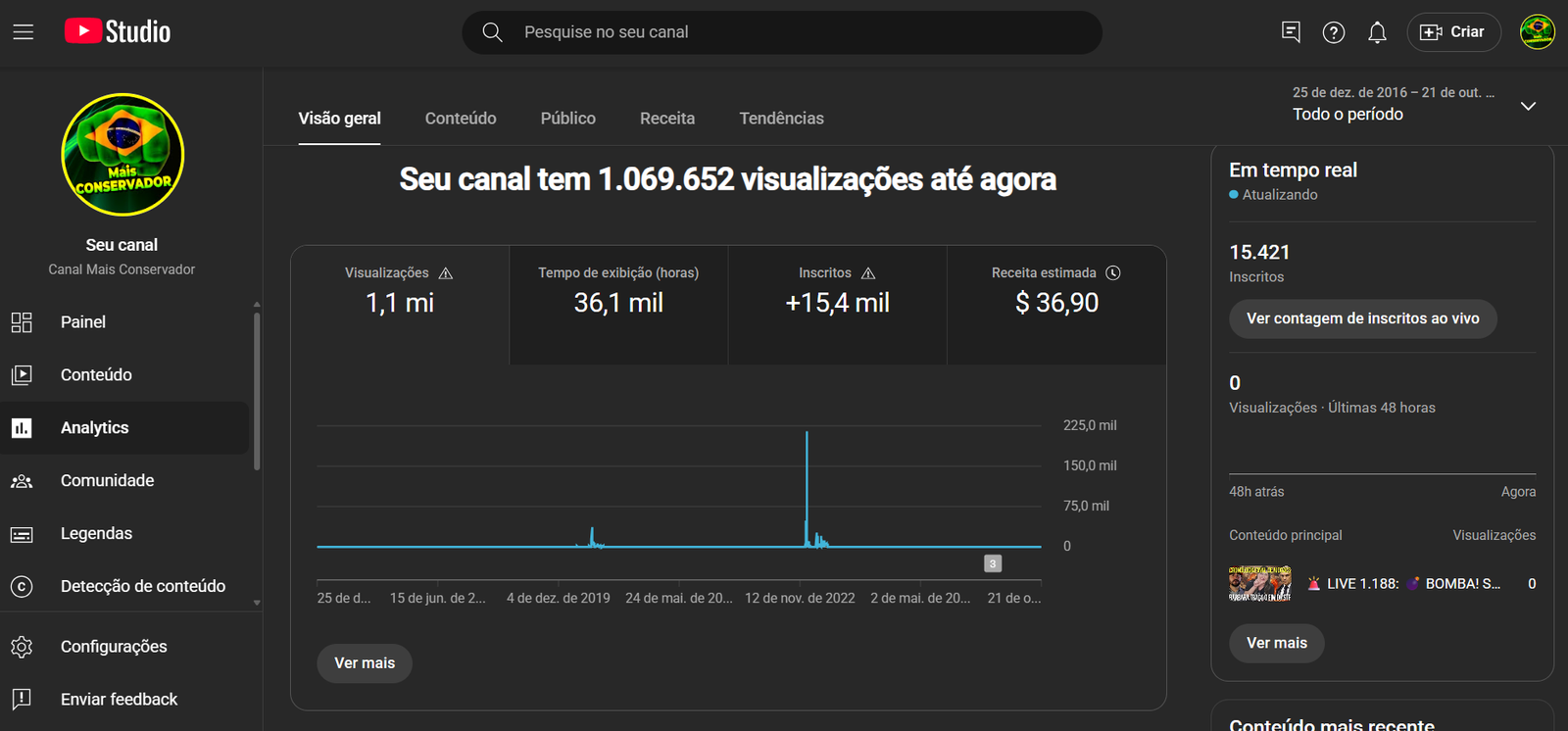This screenshot has width=1568, height=731.
Task: Click the YouTube Studio logo
Action: 118,32
